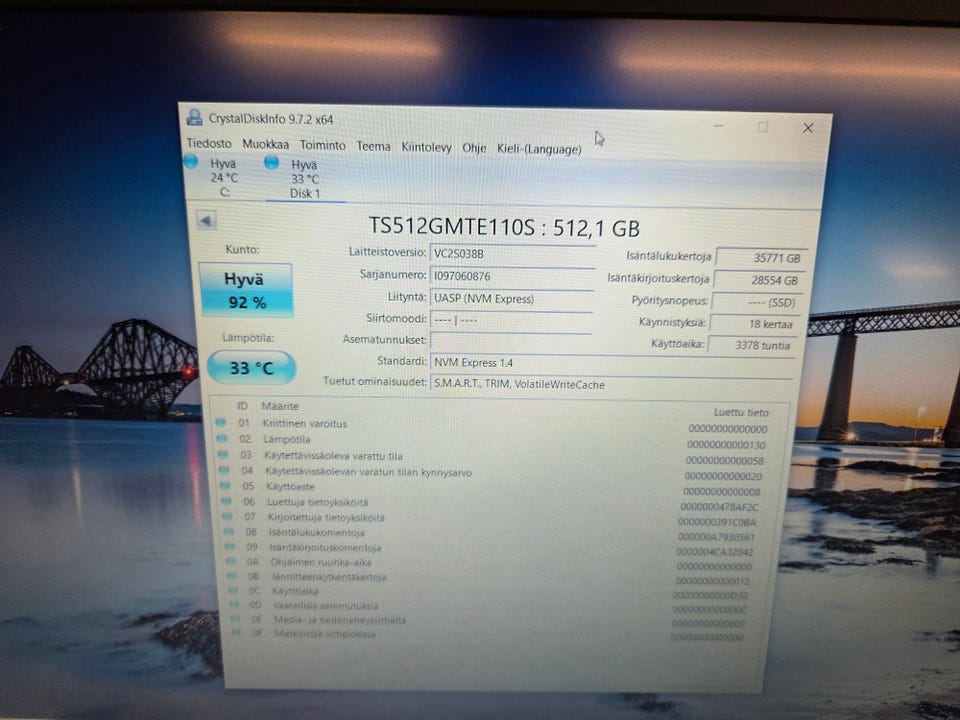Image resolution: width=960 pixels, height=720 pixels.
Task: Click the Tuetut ominaisuudet field
Action: tap(612, 384)
